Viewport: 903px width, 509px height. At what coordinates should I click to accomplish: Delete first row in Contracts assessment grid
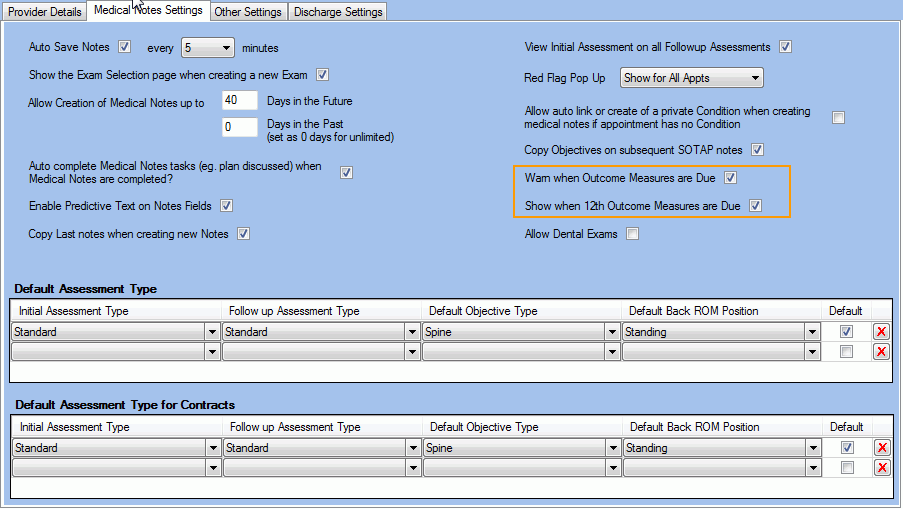tap(881, 448)
